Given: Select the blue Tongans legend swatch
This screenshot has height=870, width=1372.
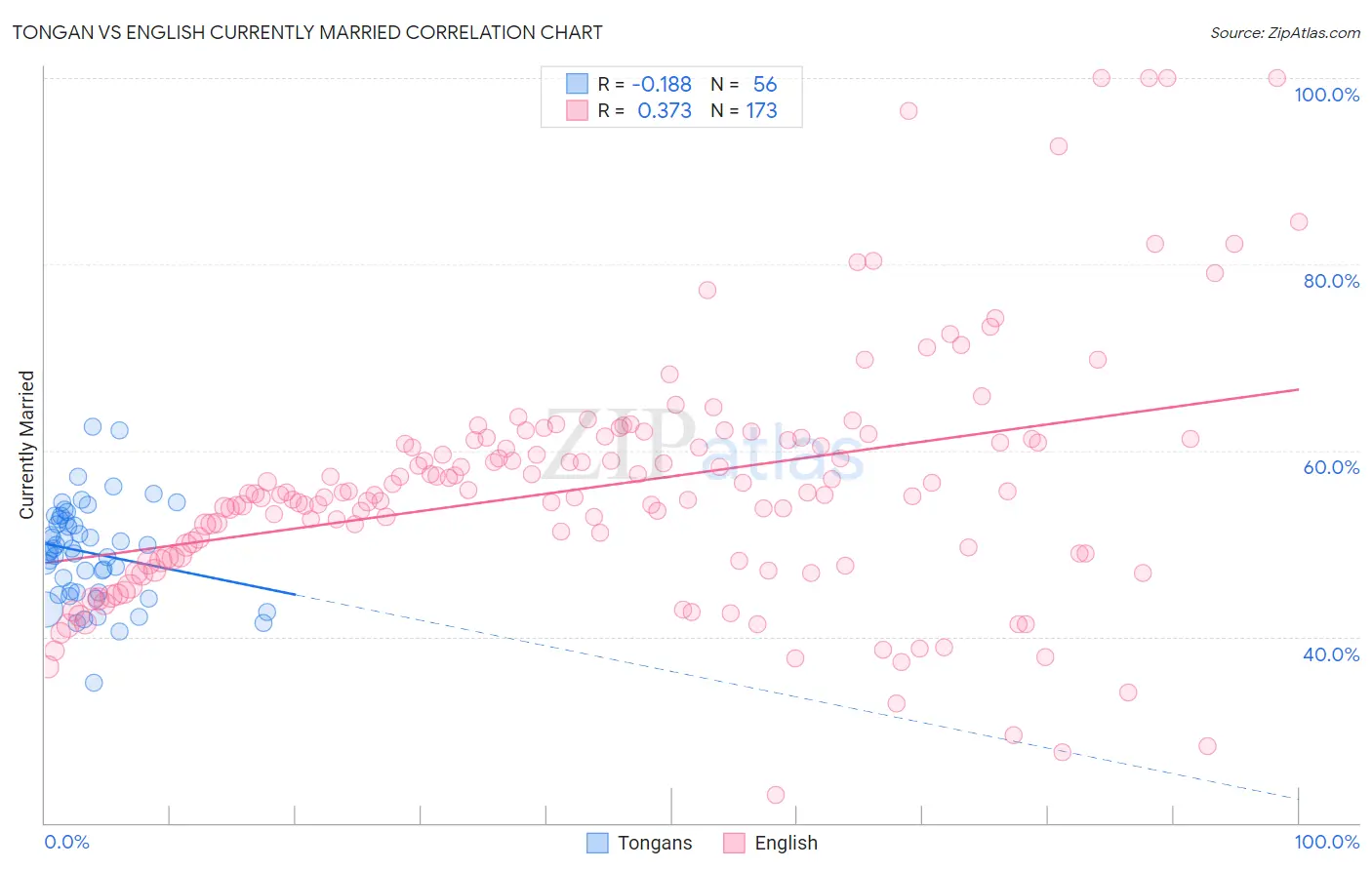Looking at the screenshot, I should pyautogui.click(x=597, y=843).
